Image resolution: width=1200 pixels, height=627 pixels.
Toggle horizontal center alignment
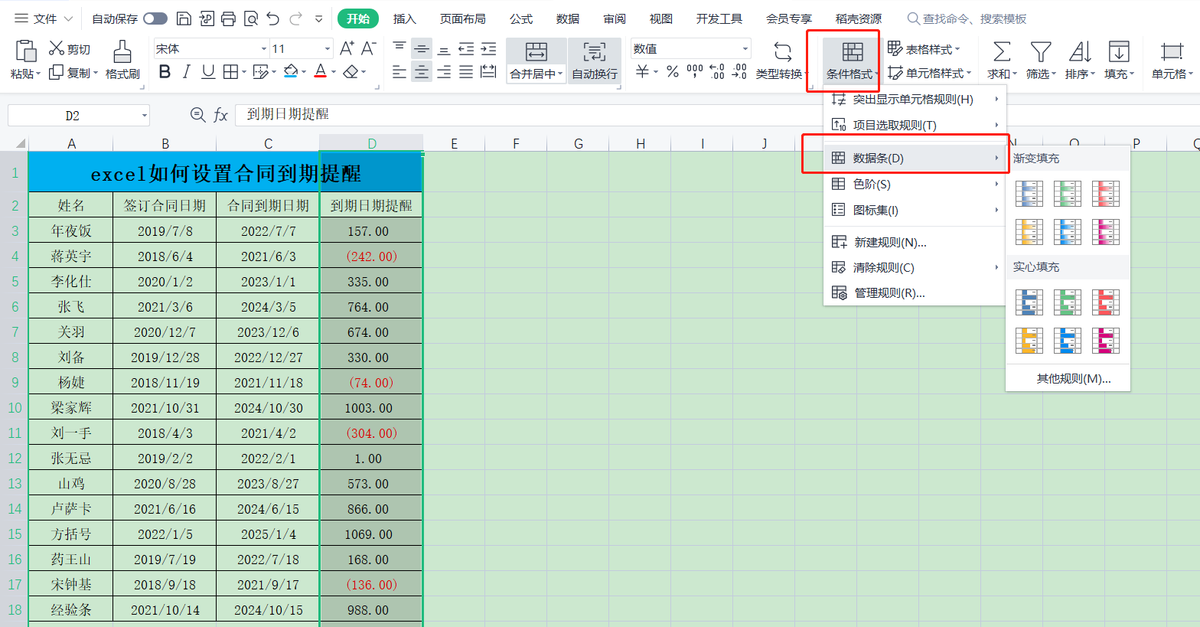pos(422,72)
